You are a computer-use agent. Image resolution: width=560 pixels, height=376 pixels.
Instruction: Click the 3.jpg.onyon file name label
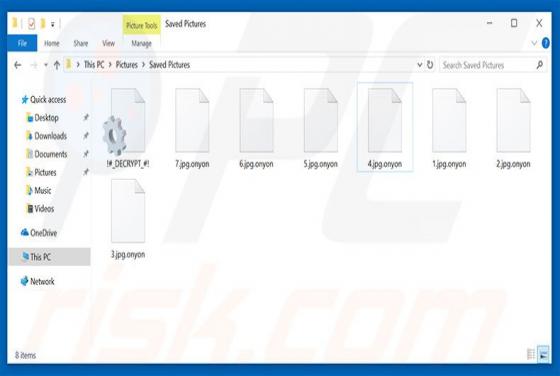128,255
